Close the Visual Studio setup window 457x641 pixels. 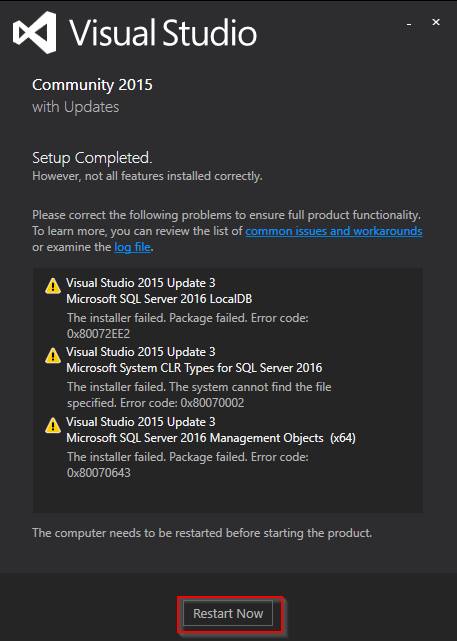coord(436,22)
